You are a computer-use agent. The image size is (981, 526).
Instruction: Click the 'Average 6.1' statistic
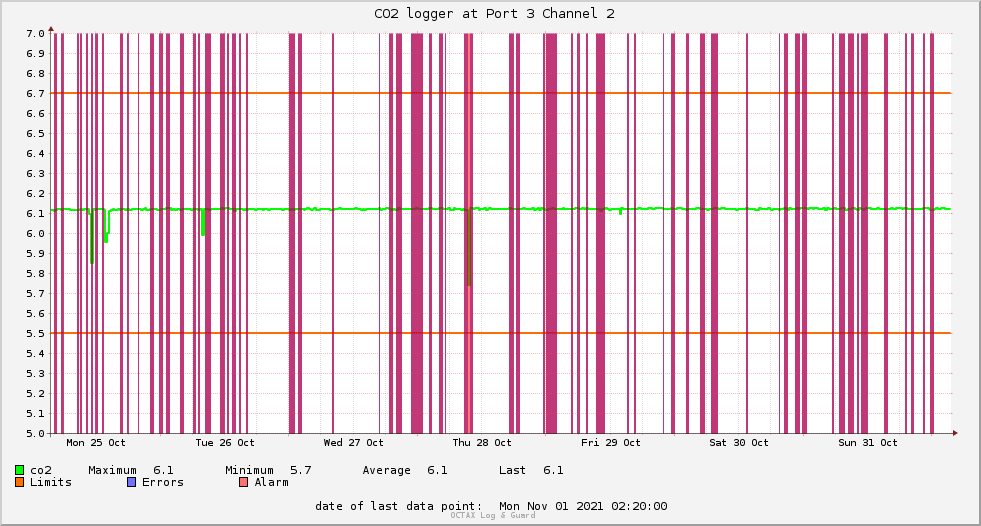coord(405,470)
